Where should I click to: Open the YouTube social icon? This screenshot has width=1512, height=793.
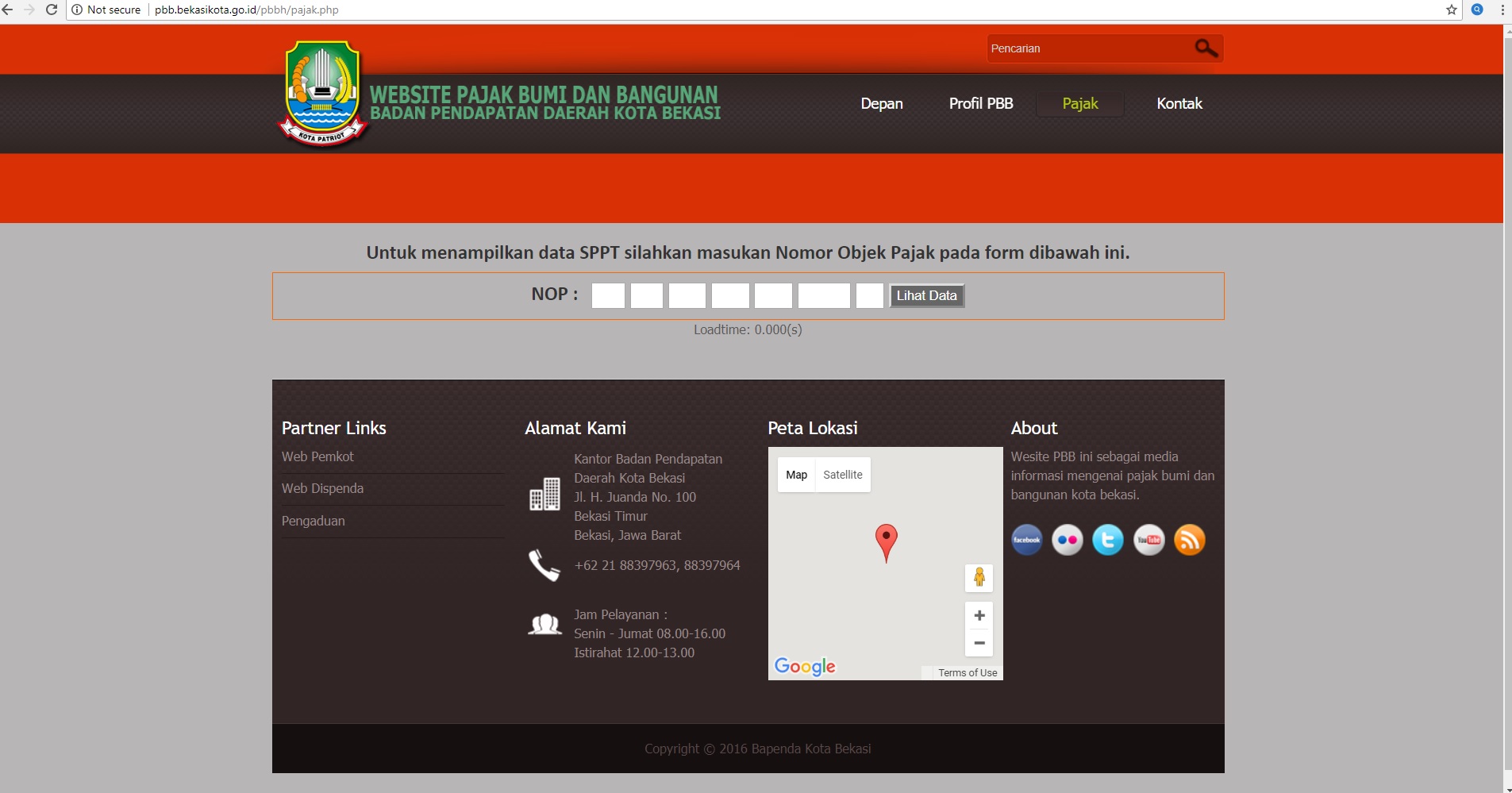pos(1148,540)
